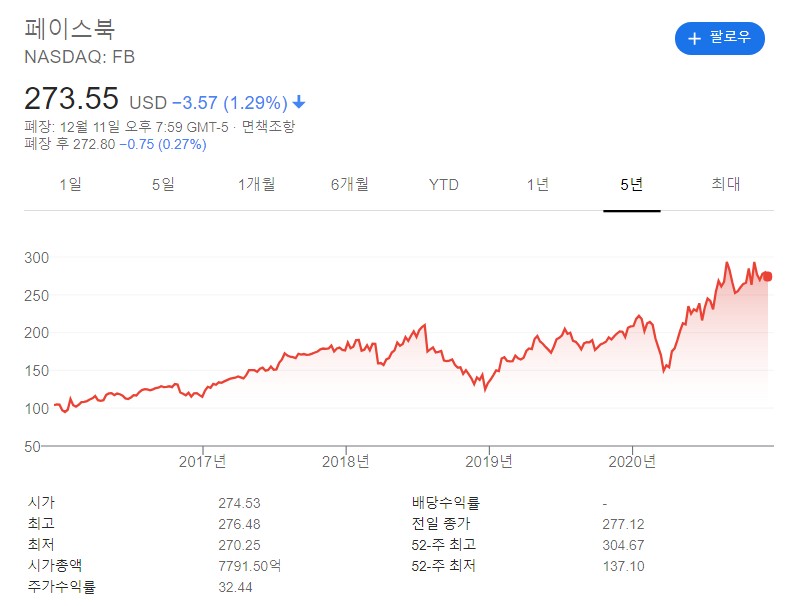Click the 2017년 axis label
Screen dimensions: 787x606
[203, 461]
